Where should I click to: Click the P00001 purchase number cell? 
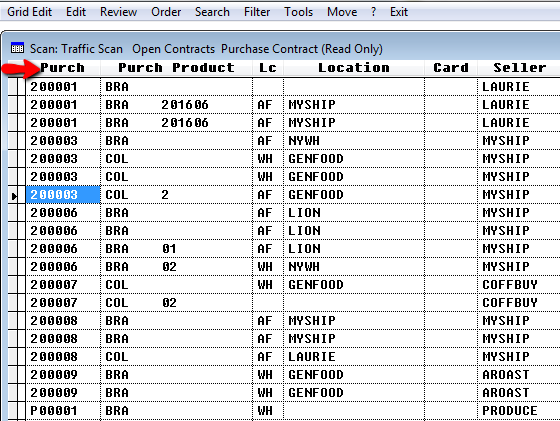(63, 411)
